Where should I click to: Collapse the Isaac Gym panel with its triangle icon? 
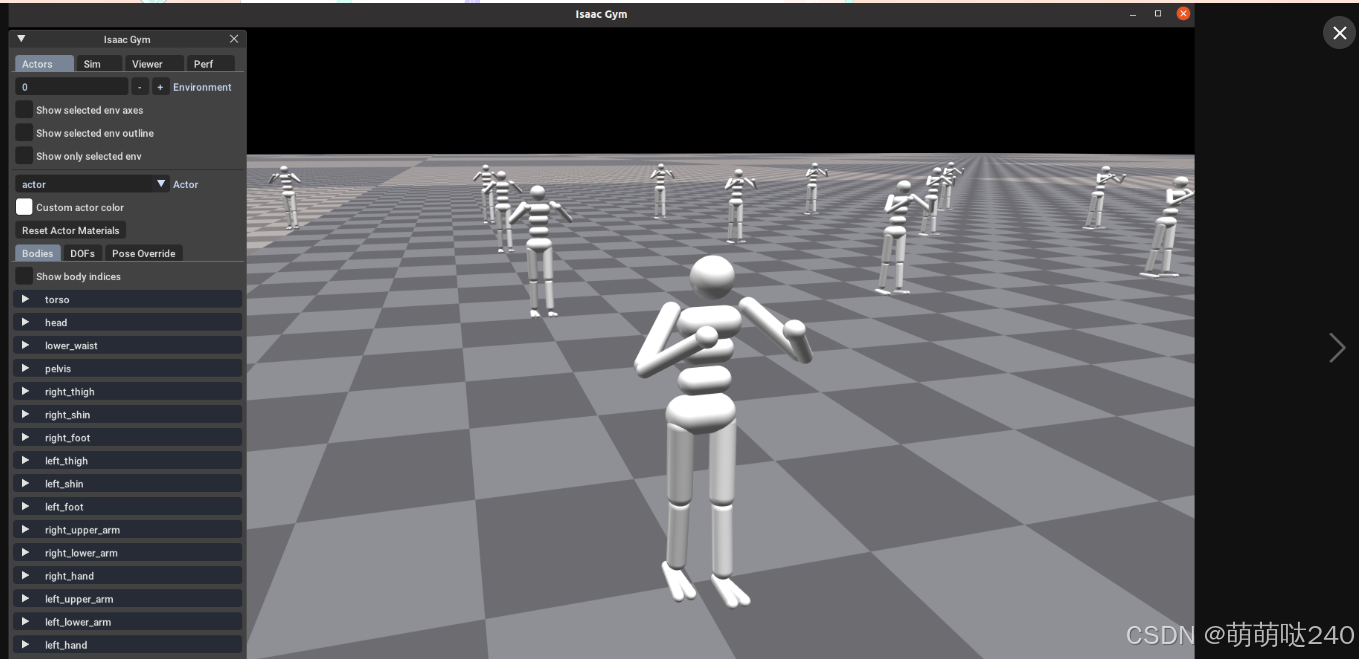(x=21, y=38)
